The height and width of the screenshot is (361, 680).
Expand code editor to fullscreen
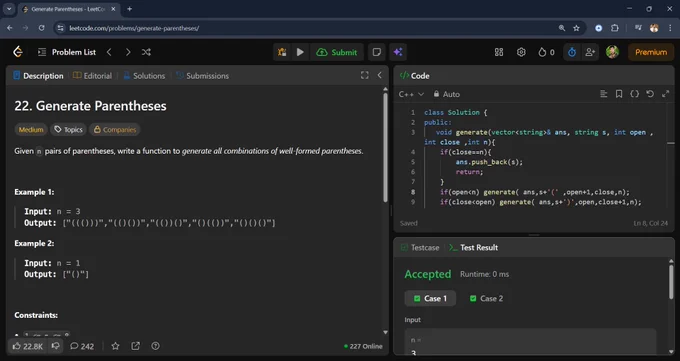coord(665,94)
